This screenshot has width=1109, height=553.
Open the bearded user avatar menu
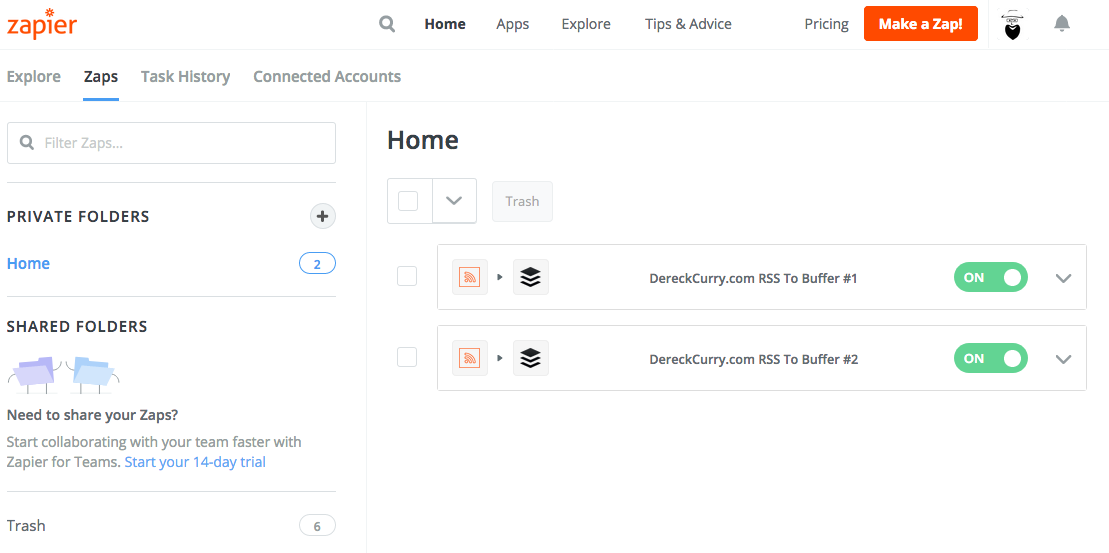point(1013,25)
